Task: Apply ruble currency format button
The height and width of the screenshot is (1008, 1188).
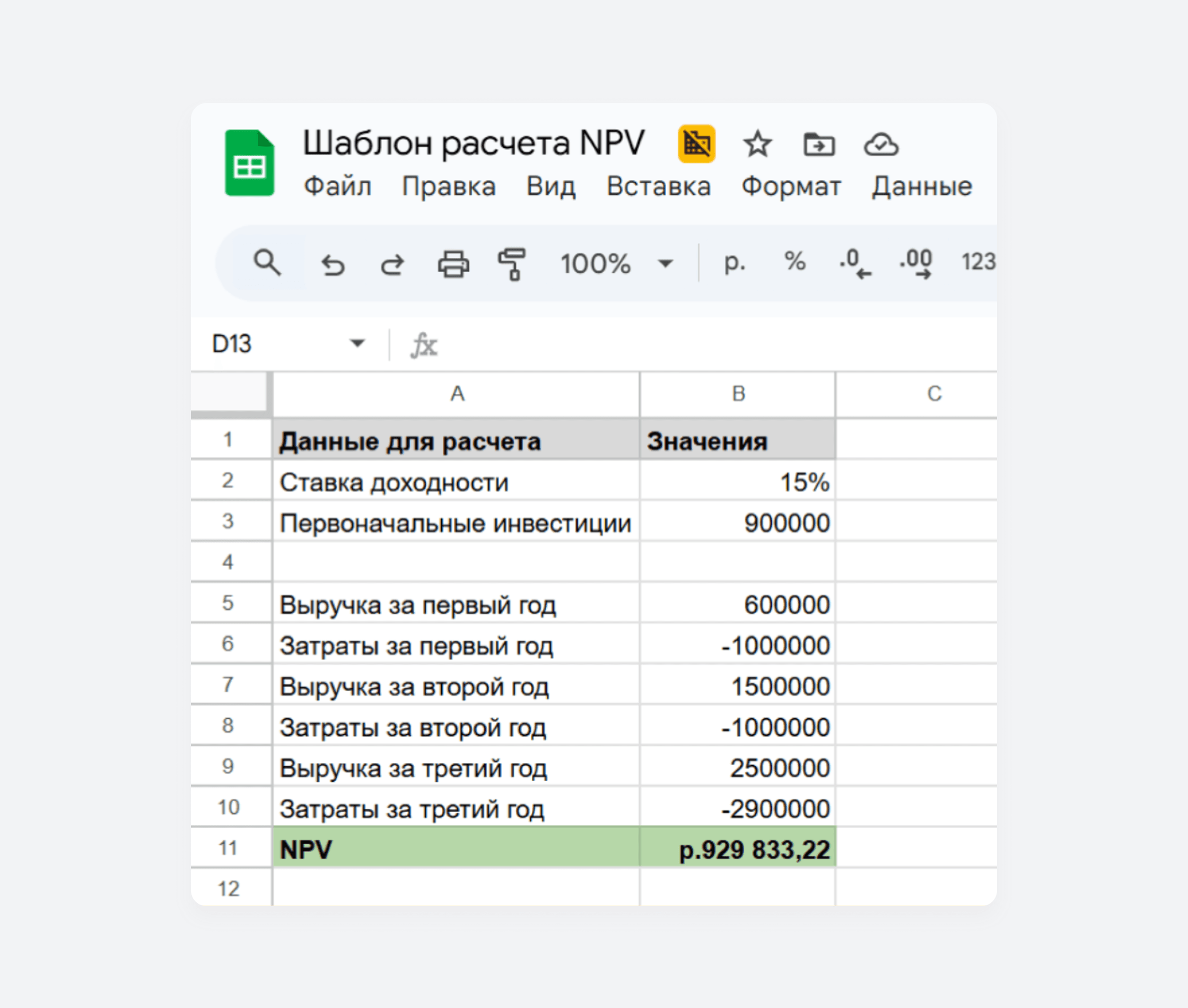Action: click(735, 262)
